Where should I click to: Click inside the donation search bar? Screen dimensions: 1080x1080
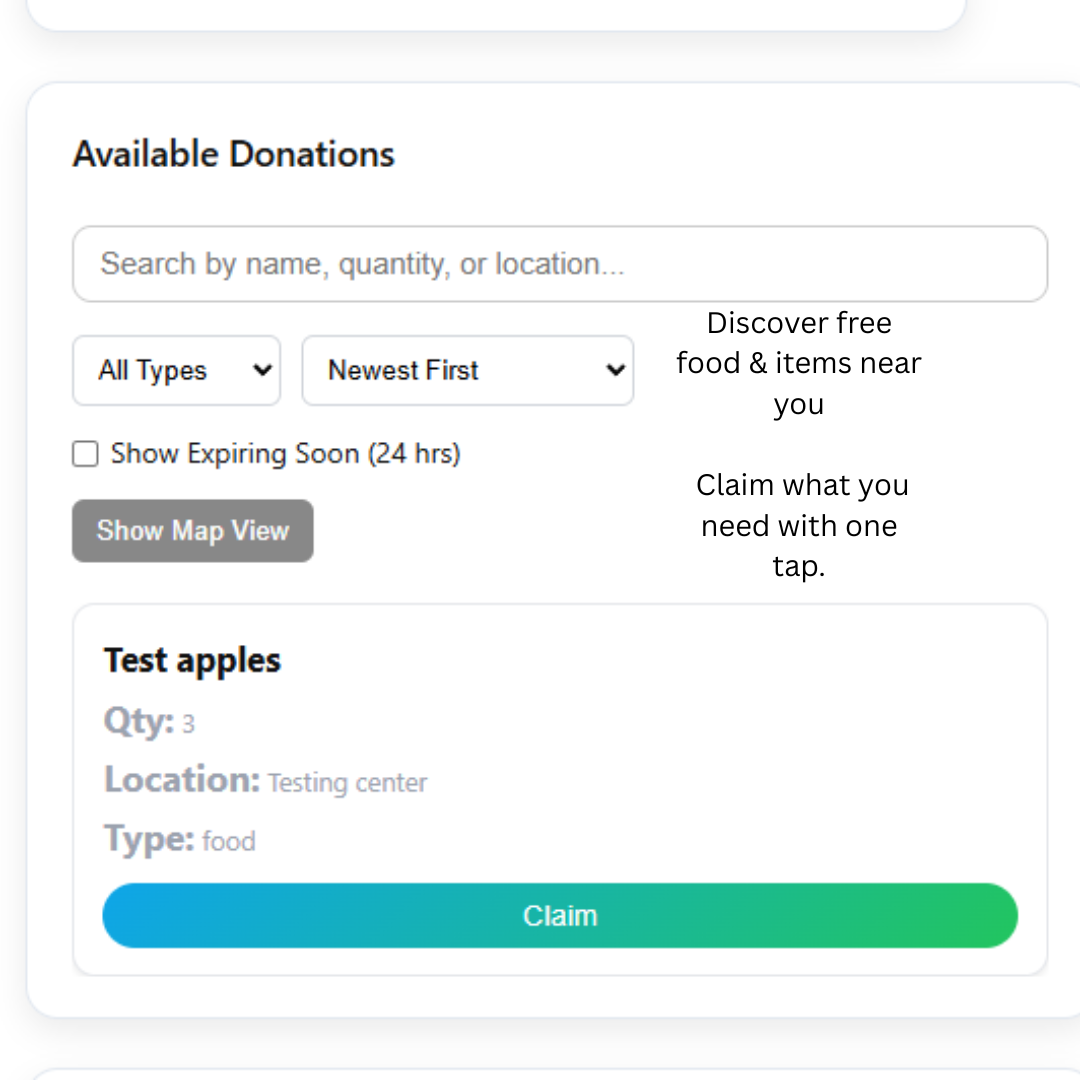click(560, 263)
